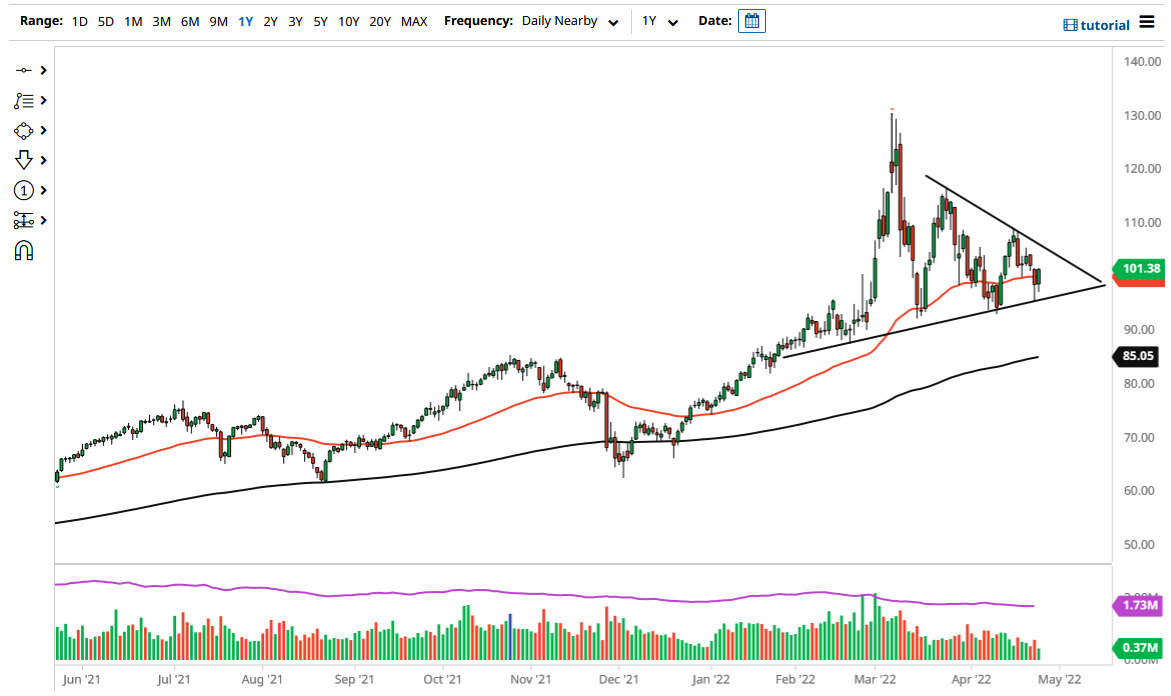Image resolution: width=1171 pixels, height=696 pixels.
Task: Select the arrow annotation tool
Action: (25, 159)
